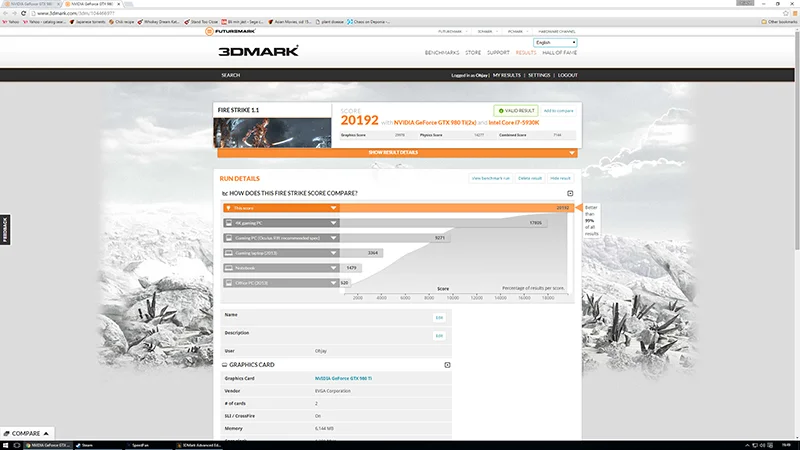This screenshot has height=450, width=800.
Task: Click the Futuremark logo icon
Action: (x=209, y=31)
